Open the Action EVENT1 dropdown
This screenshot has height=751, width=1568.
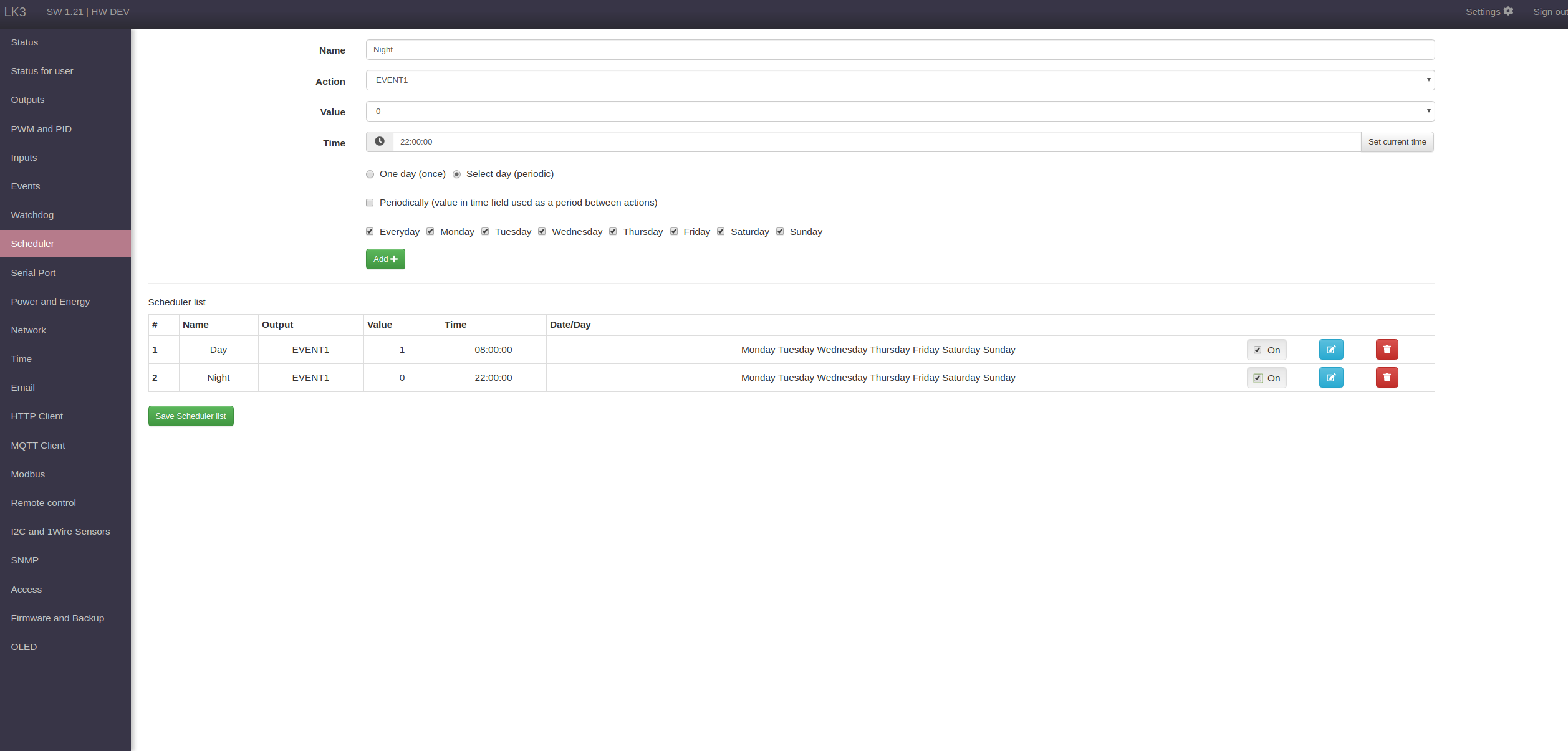pos(900,80)
